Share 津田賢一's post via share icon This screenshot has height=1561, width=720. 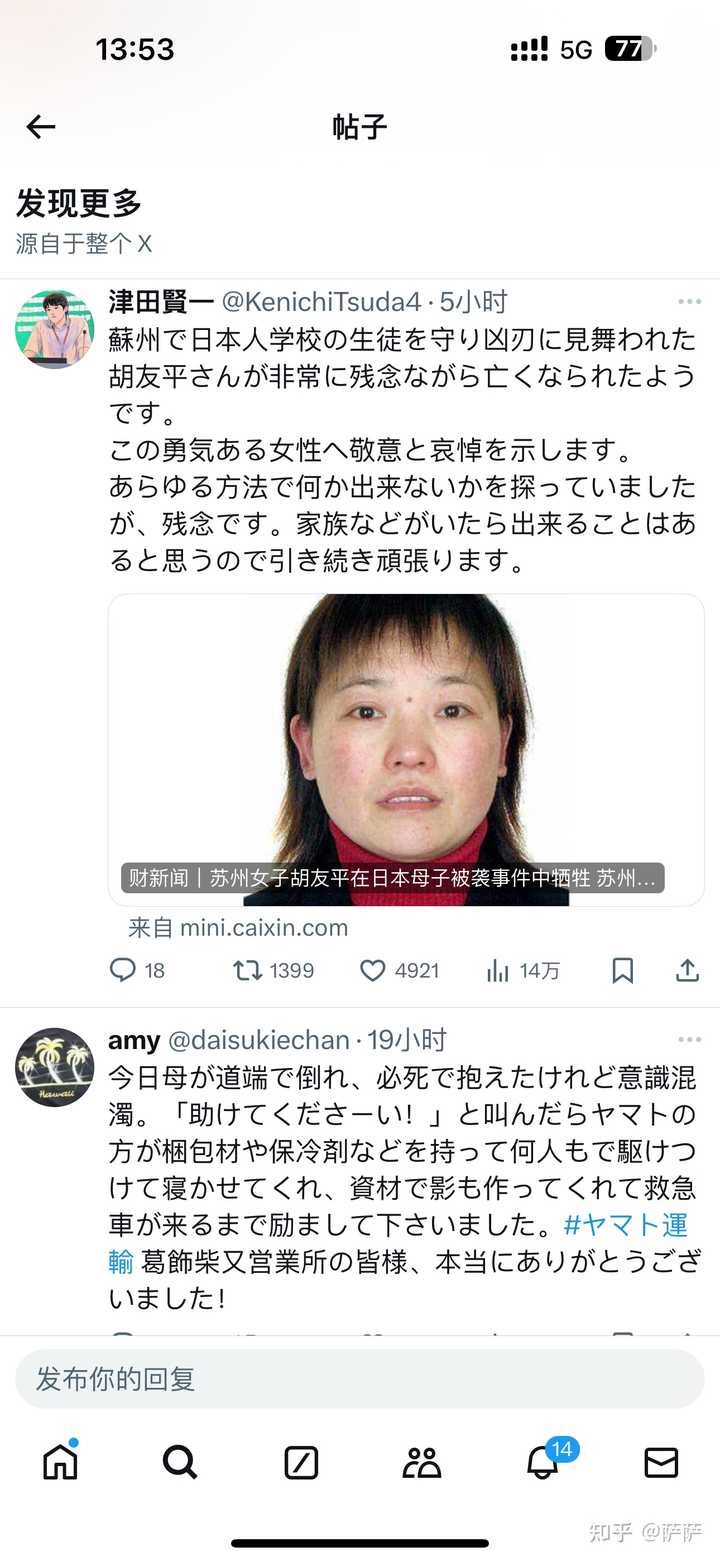tap(687, 970)
